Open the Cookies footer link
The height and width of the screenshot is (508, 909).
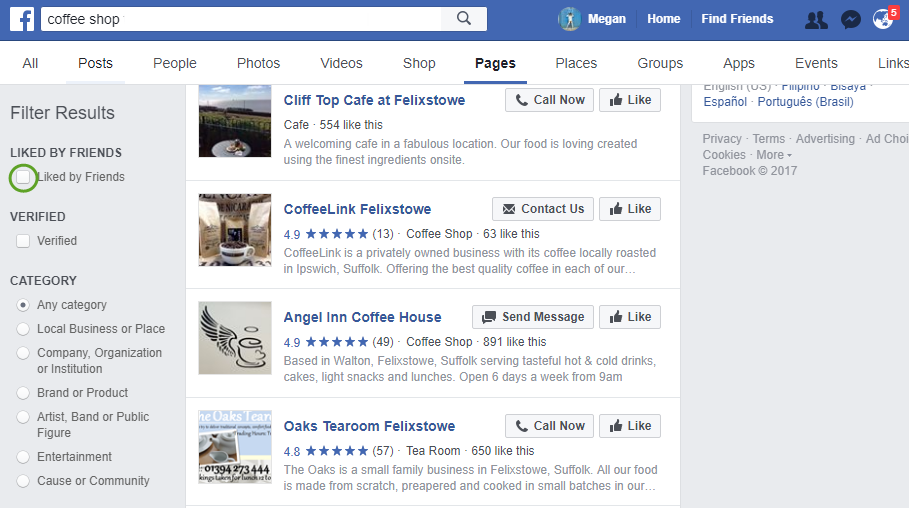coord(724,155)
